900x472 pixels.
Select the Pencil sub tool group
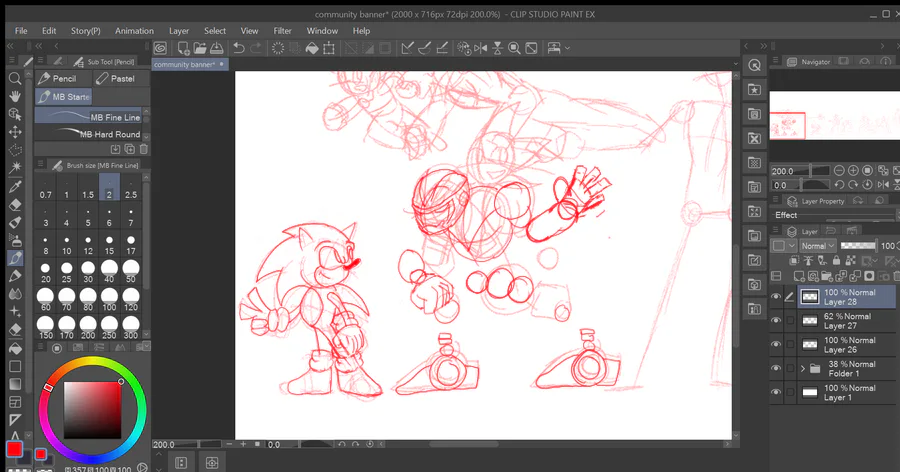click(63, 79)
